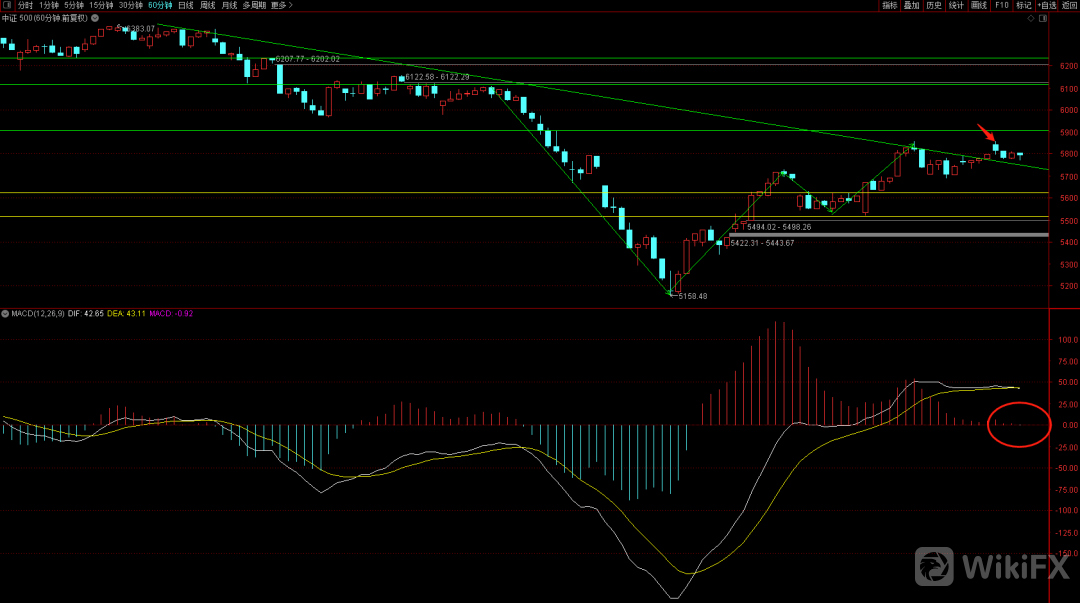The height and width of the screenshot is (603, 1080).
Task: Switch to the 分时 intraday view
Action: 25,5
